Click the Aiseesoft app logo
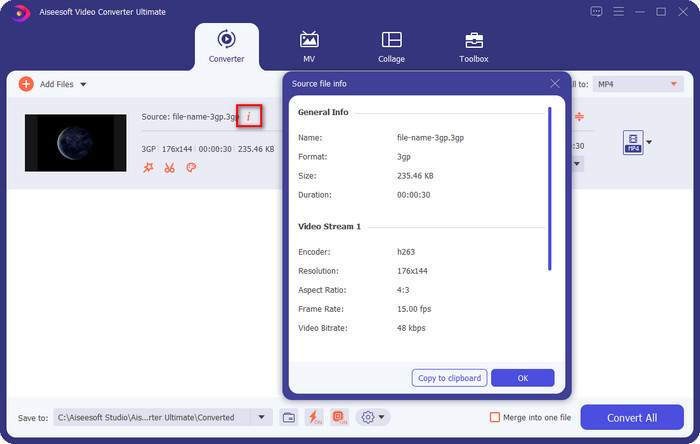This screenshot has height=444, width=700. coord(21,12)
